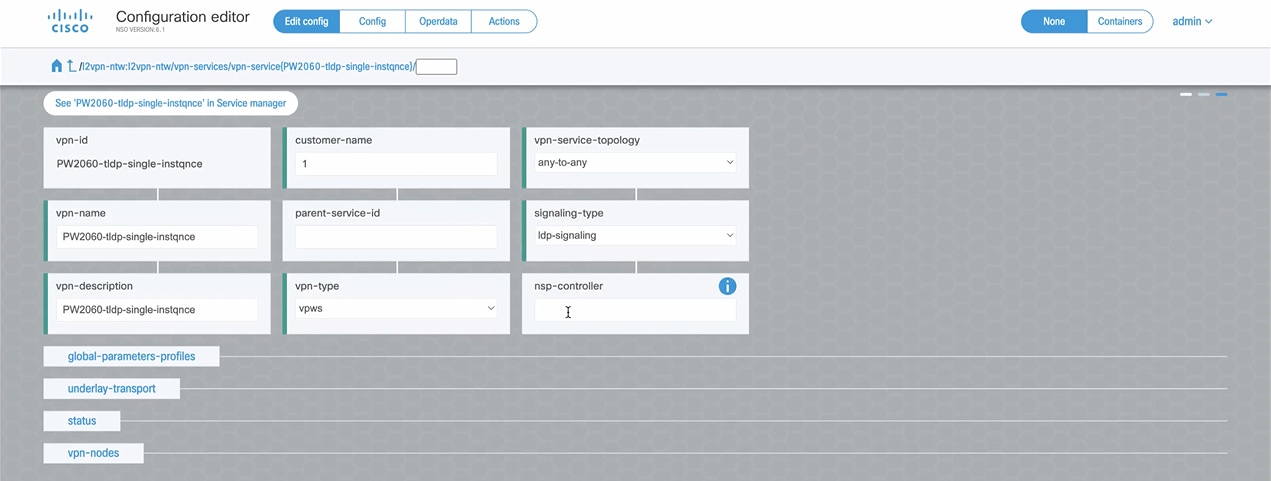Select the Containers view toggle
This screenshot has width=1271, height=481.
pyautogui.click(x=1120, y=21)
